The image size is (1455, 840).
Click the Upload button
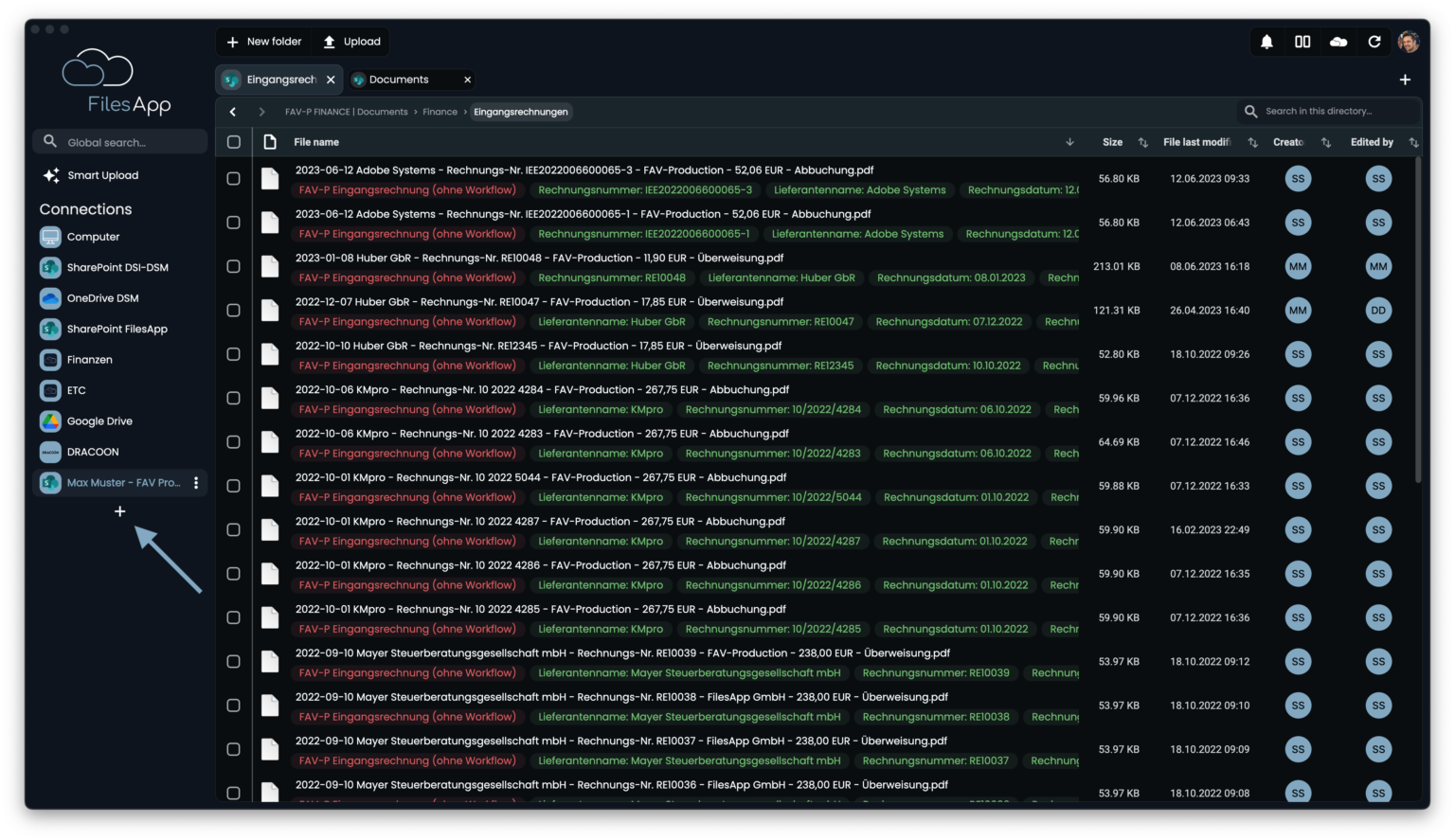tap(352, 42)
